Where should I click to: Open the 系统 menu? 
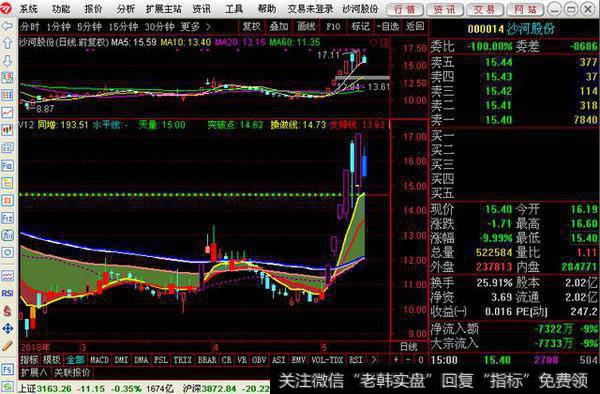28,9
